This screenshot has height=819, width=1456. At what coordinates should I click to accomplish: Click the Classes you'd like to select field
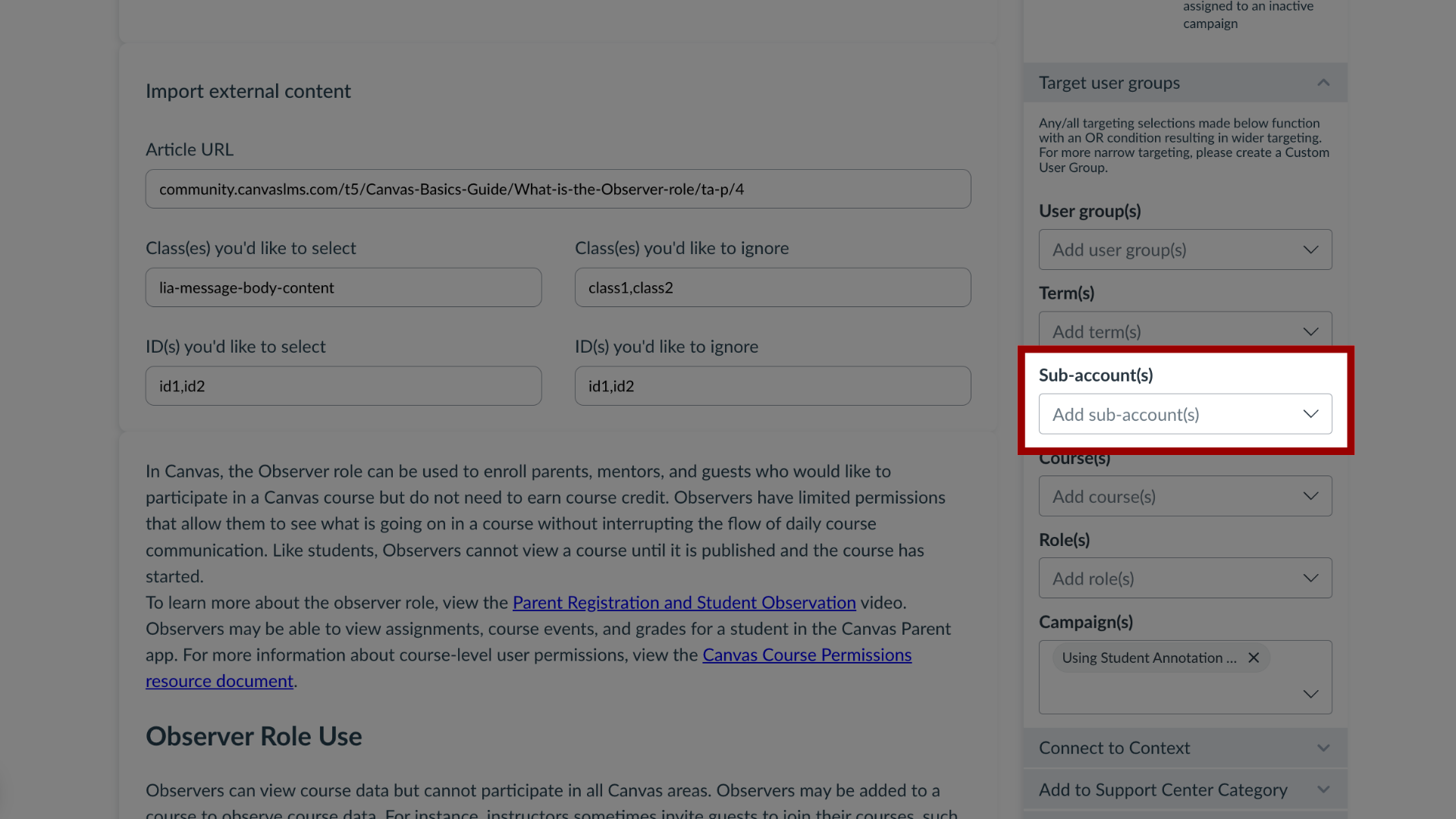344,288
